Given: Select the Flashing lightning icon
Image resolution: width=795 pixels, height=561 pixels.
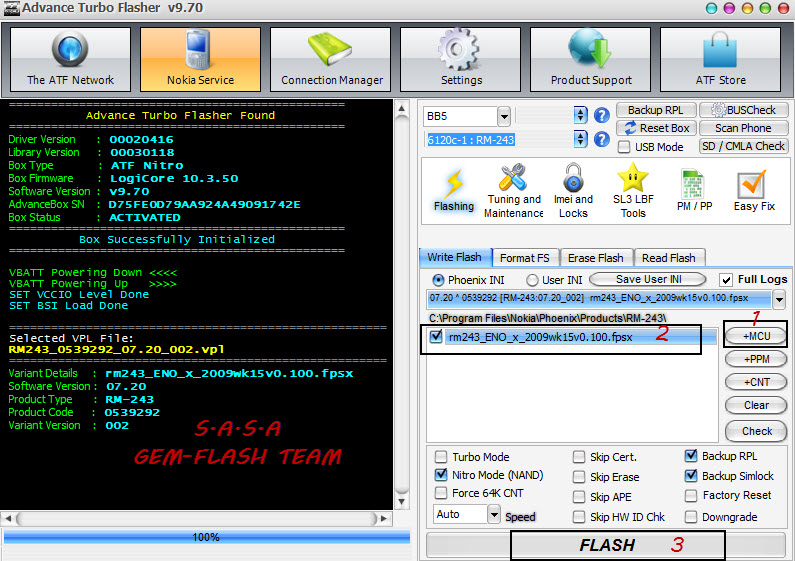Looking at the screenshot, I should (x=454, y=190).
